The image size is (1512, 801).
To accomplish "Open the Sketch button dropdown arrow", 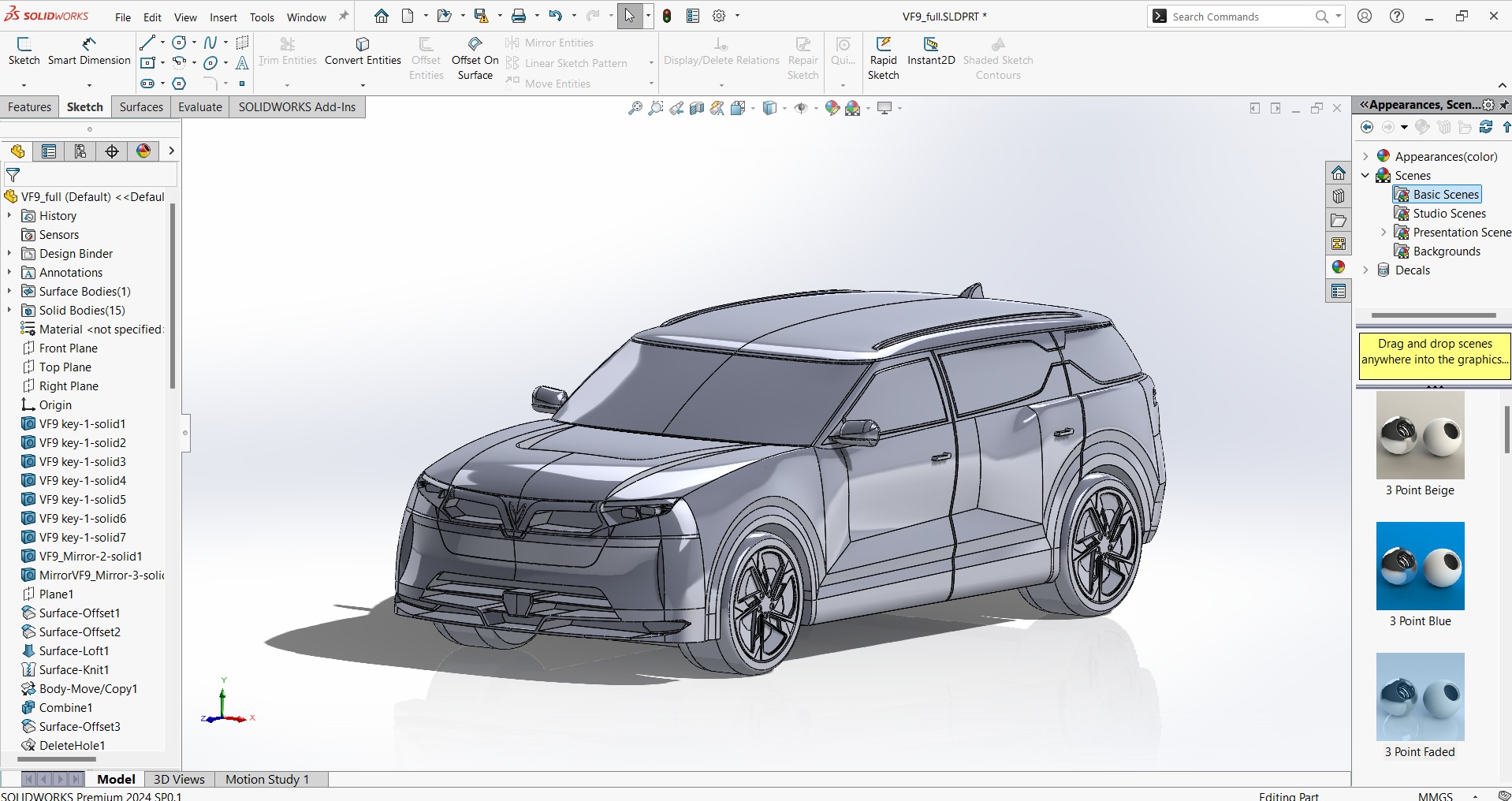I will [x=24, y=84].
